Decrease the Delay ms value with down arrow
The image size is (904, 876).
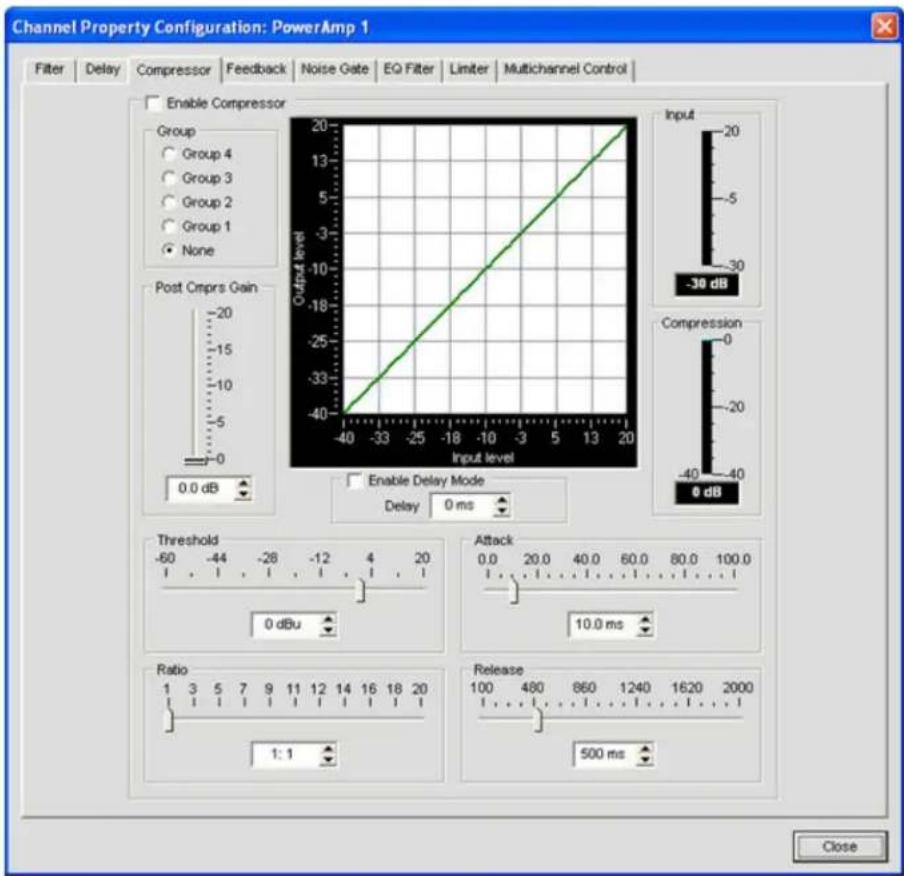tap(502, 512)
